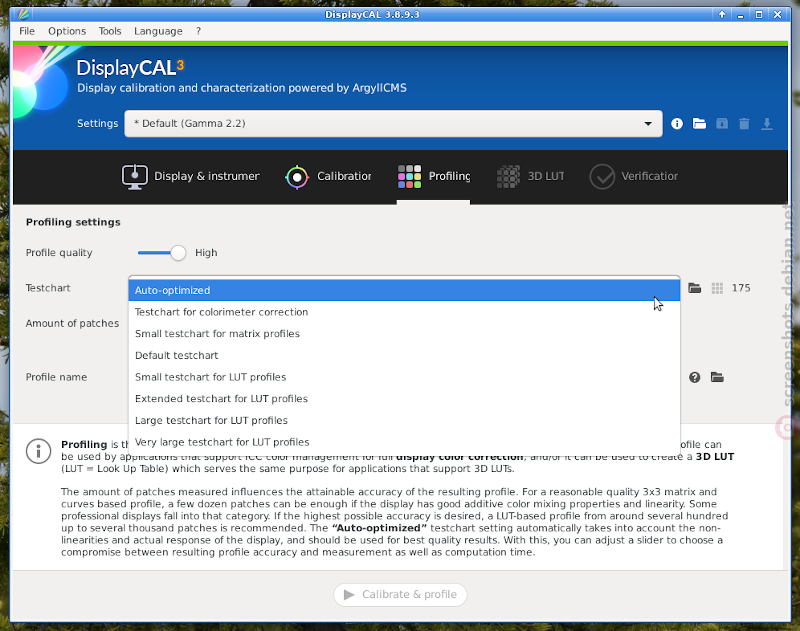Open the File menu
Screen dimensions: 800x631
click(27, 31)
